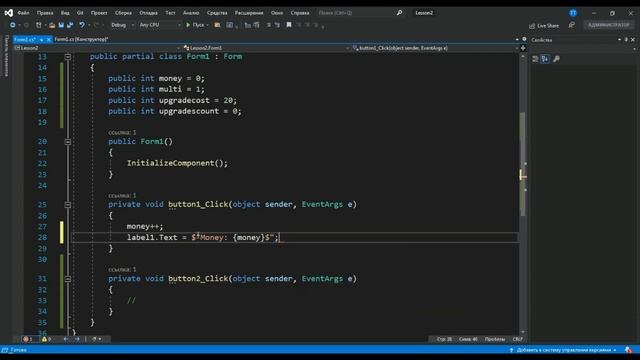Start debugging with the Пуск button
640x360 pixels.
click(195, 25)
